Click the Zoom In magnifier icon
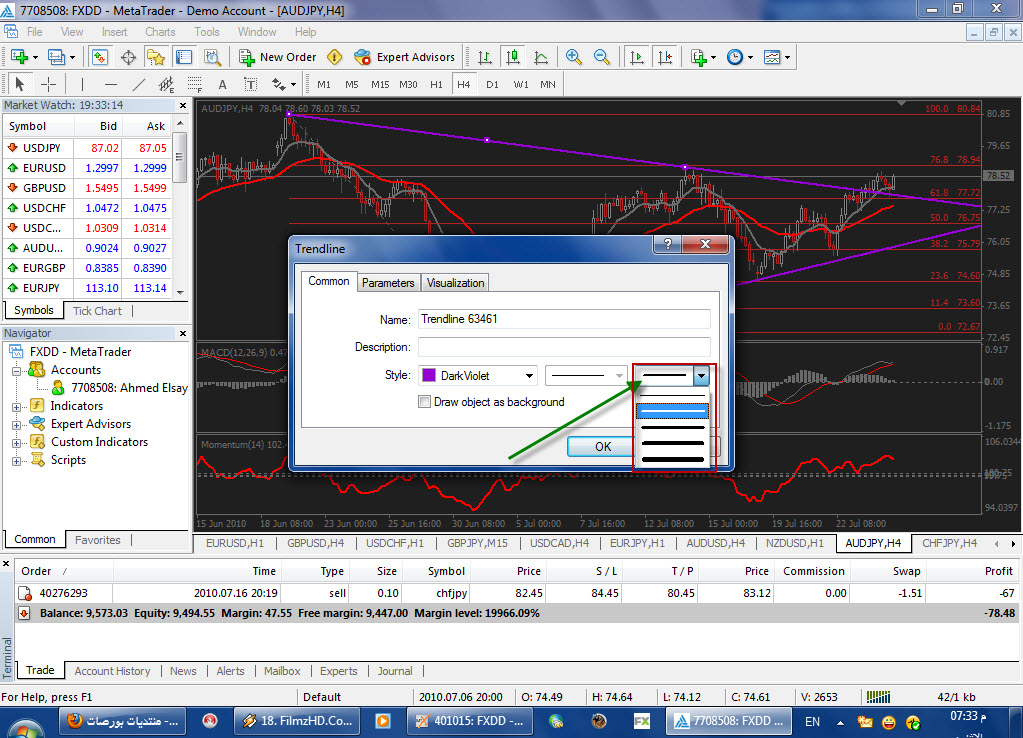Image resolution: width=1023 pixels, height=738 pixels. (x=574, y=57)
